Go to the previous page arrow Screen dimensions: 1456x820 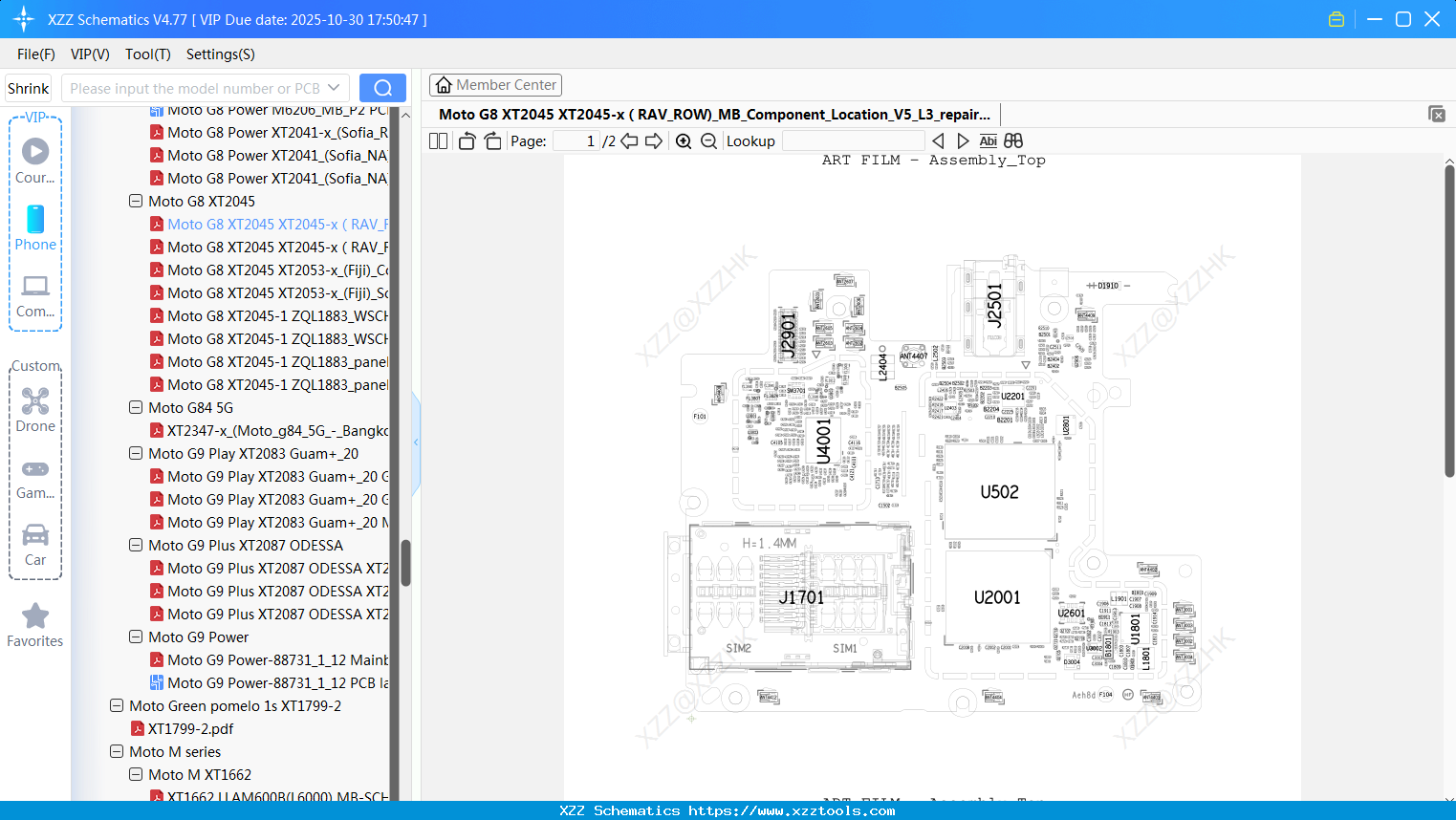629,141
